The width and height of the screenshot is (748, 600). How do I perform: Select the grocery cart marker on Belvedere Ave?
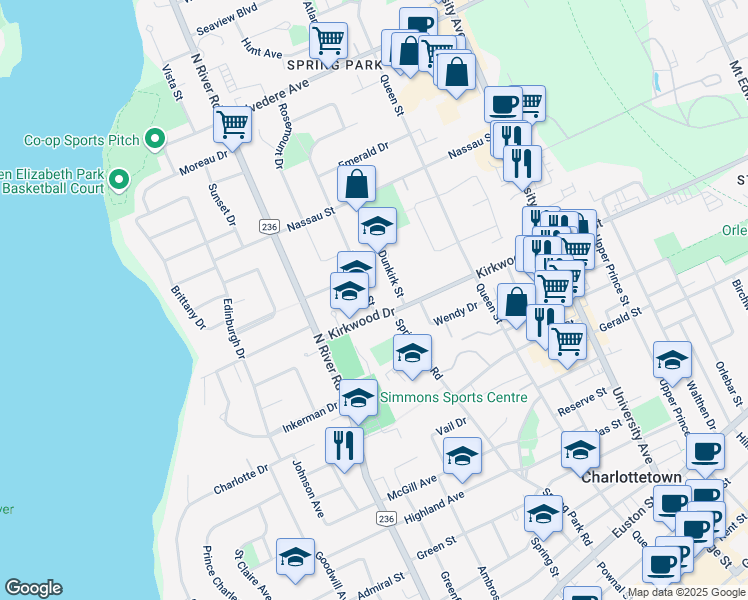pyautogui.click(x=232, y=124)
